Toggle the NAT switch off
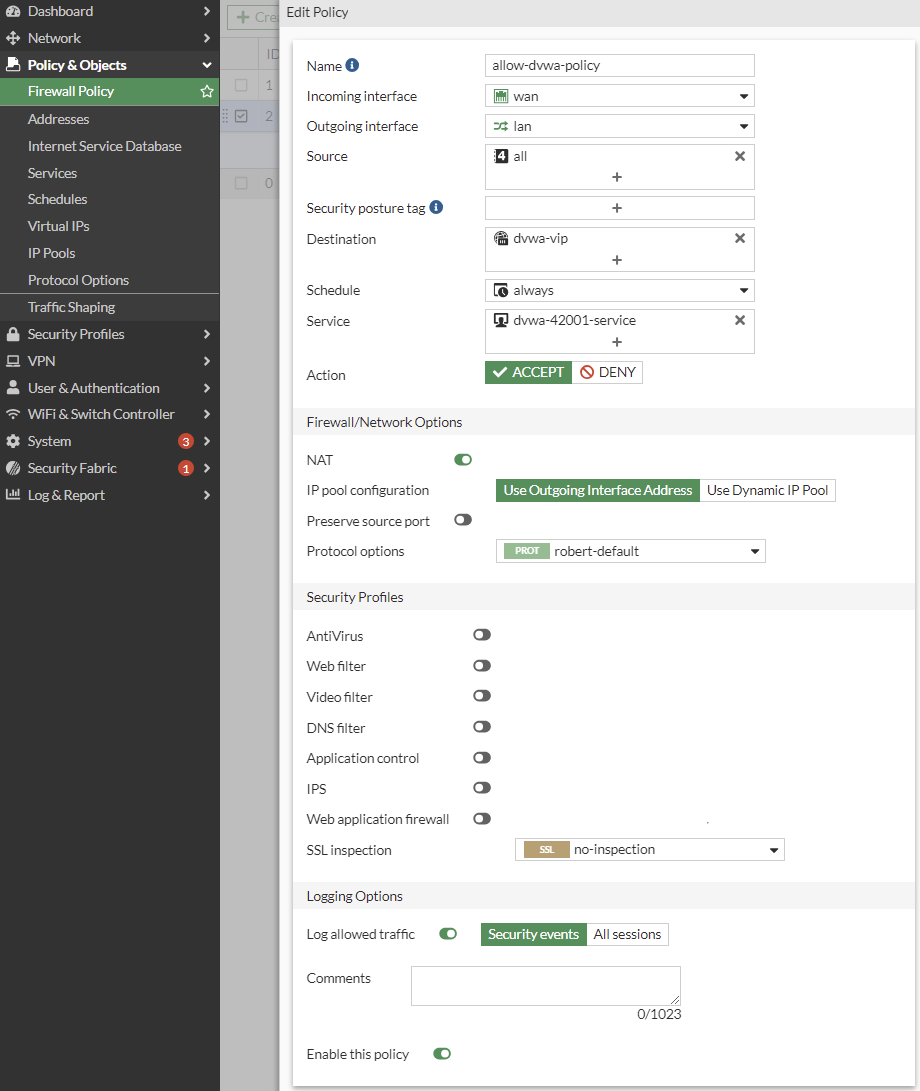The width and height of the screenshot is (920, 1091). pyautogui.click(x=463, y=460)
